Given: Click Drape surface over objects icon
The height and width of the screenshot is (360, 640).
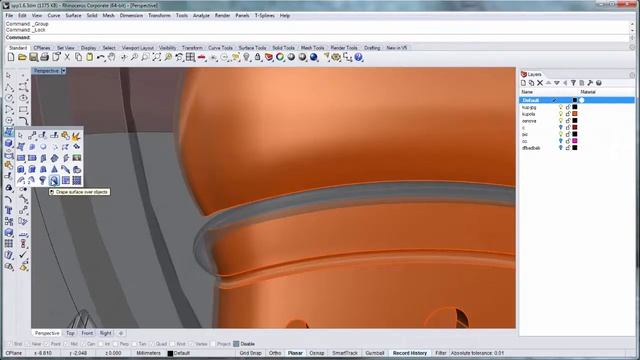Looking at the screenshot, I should pos(54,180).
